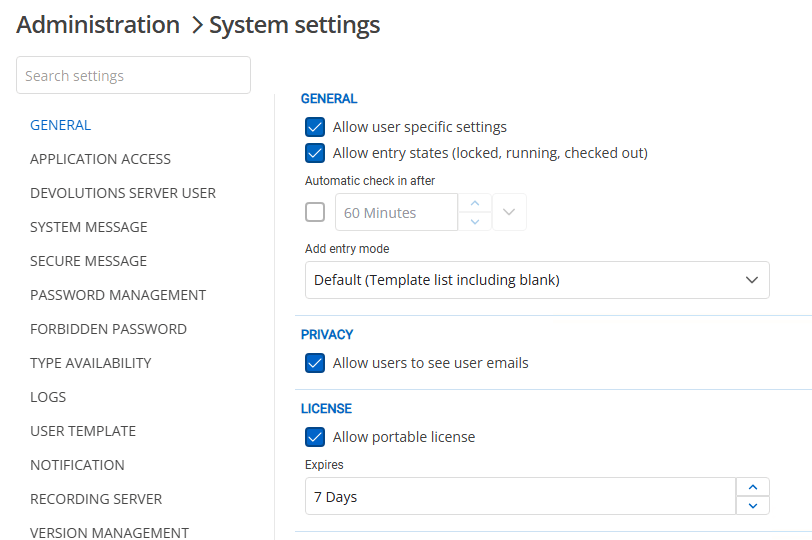This screenshot has width=812, height=540.
Task: Uncheck Allow user specific settings
Action: (315, 127)
